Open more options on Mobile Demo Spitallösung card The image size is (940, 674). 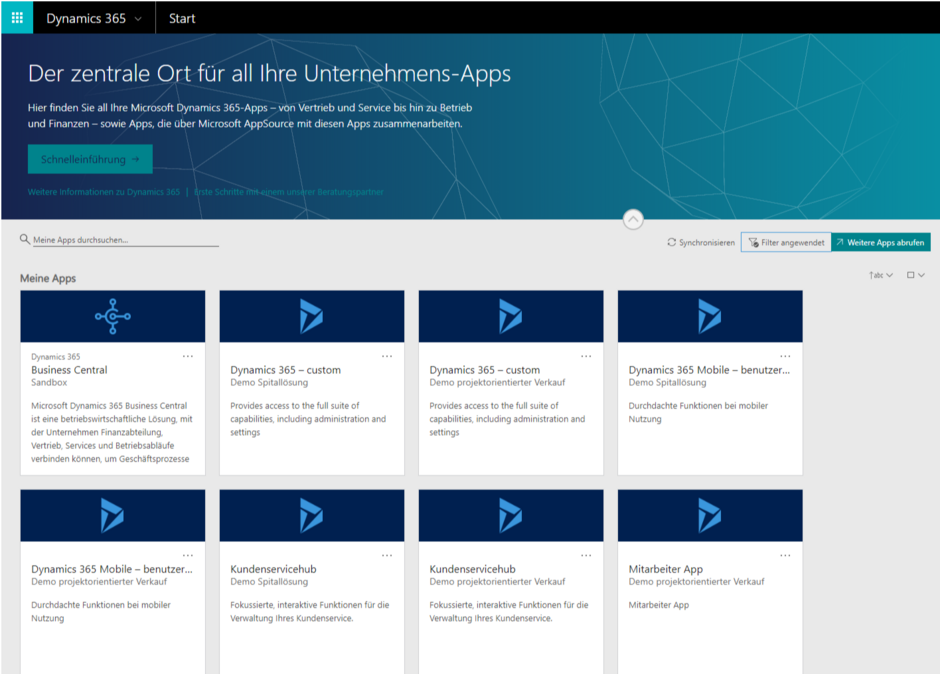pos(785,356)
